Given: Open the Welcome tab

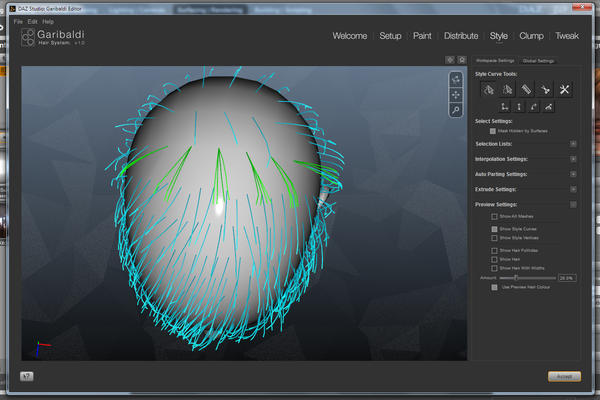Looking at the screenshot, I should tap(350, 36).
